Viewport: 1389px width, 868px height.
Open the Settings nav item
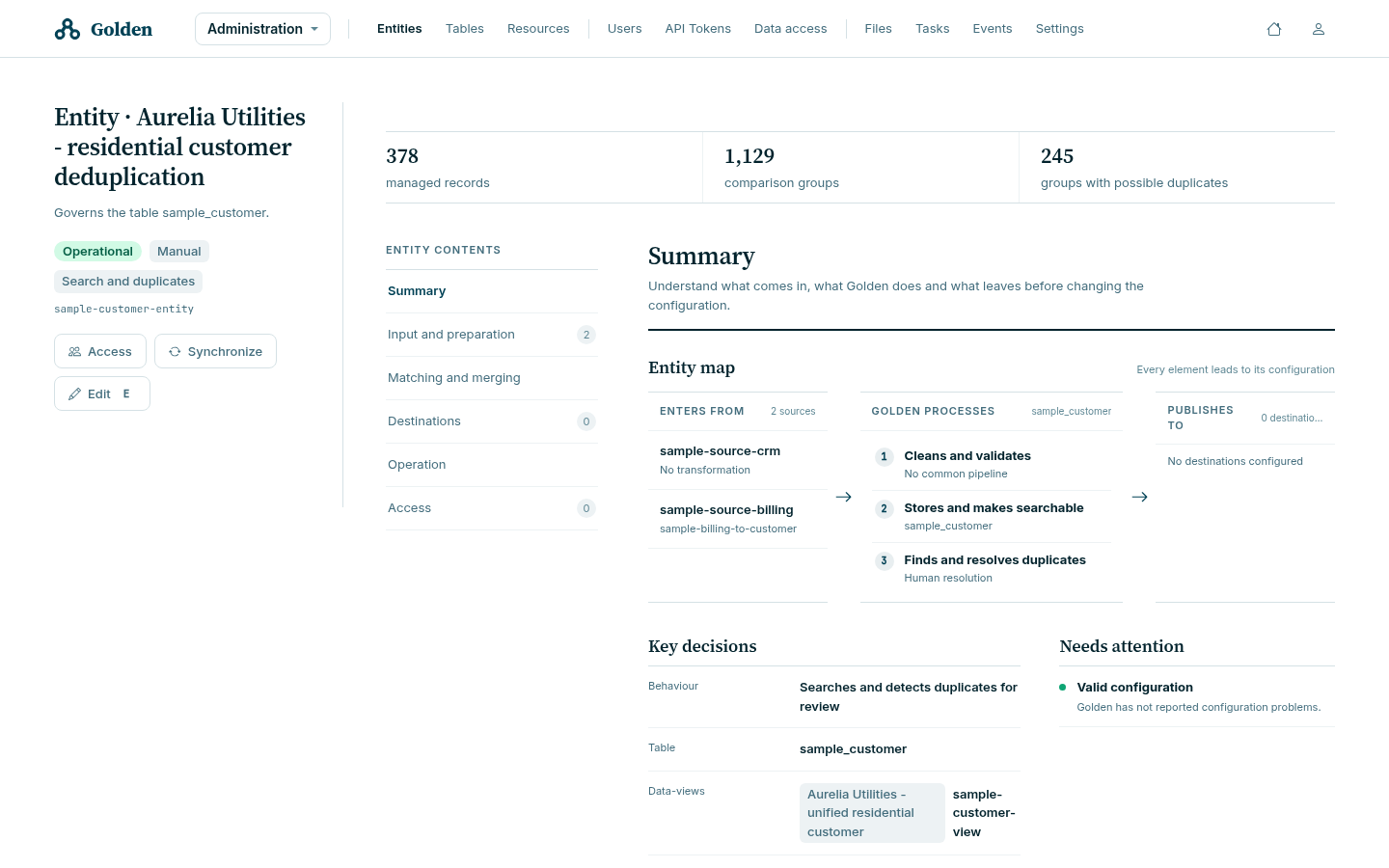1060,29
